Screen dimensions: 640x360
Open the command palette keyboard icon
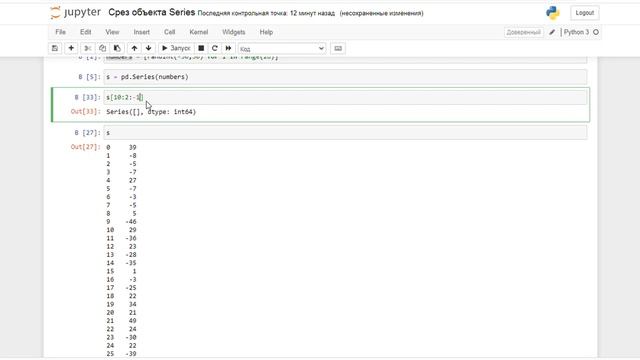[x=338, y=48]
